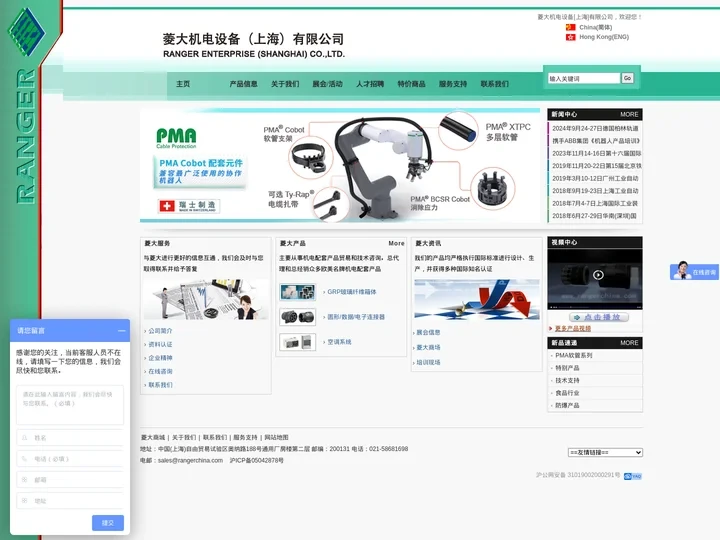Click the Ranger diamond logo icon
Screen dimensions: 720x540
[x=27, y=31]
